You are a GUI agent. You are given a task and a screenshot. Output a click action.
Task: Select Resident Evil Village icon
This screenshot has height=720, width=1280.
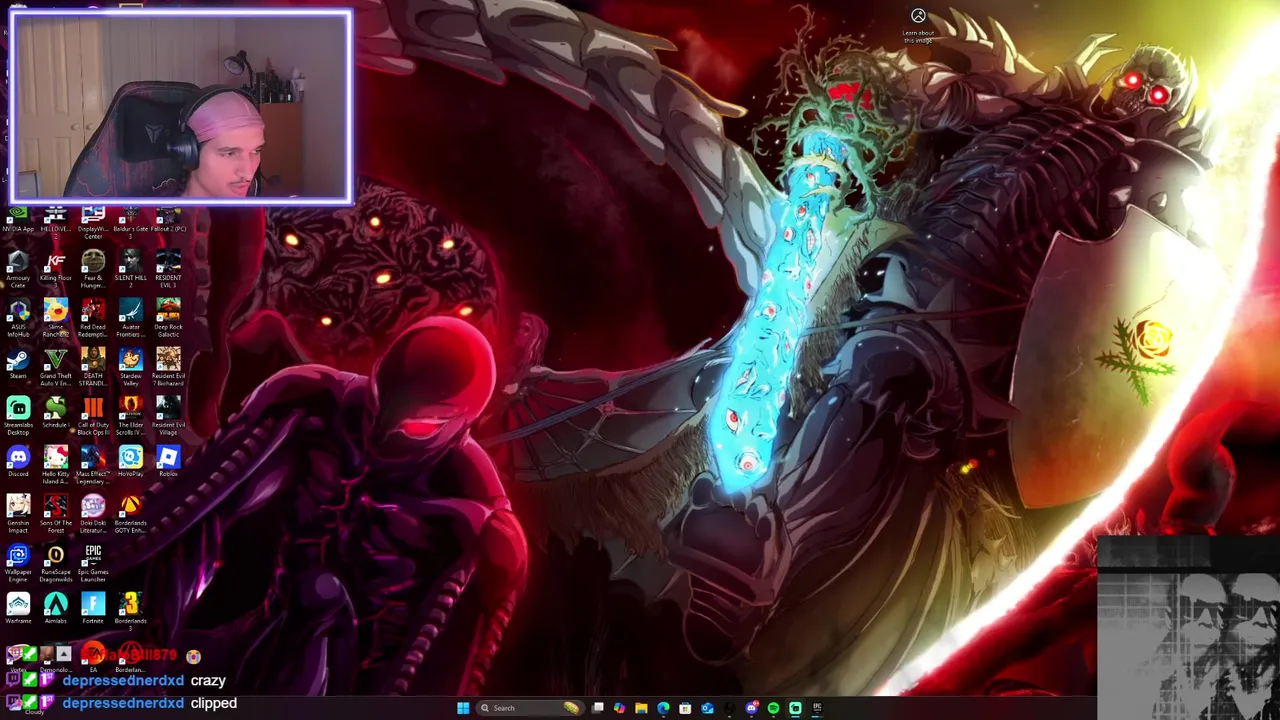point(168,415)
